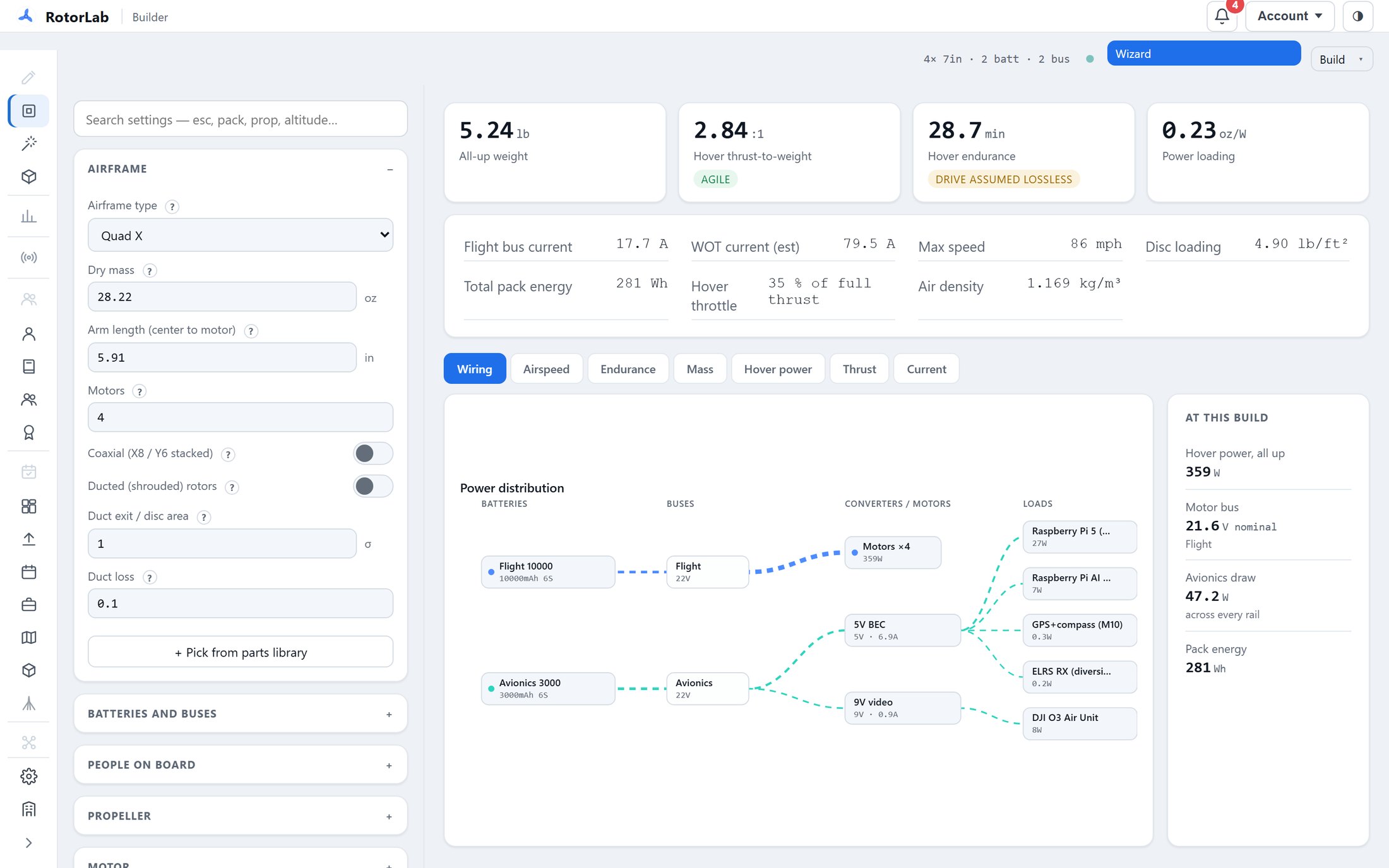Click the upload arrow sidebar icon
Viewport: 1389px width, 868px height.
28,539
